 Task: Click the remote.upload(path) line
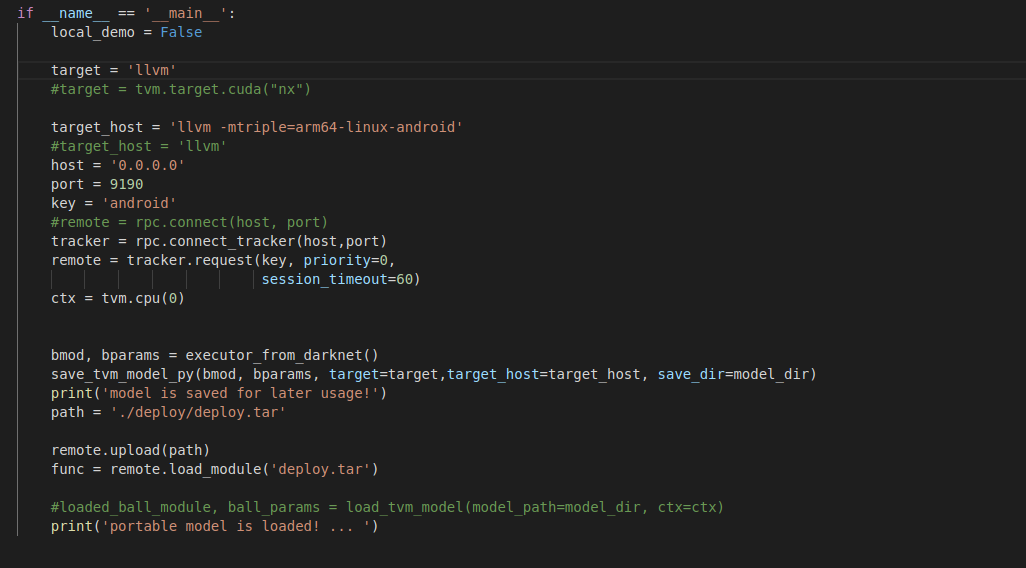tap(130, 450)
